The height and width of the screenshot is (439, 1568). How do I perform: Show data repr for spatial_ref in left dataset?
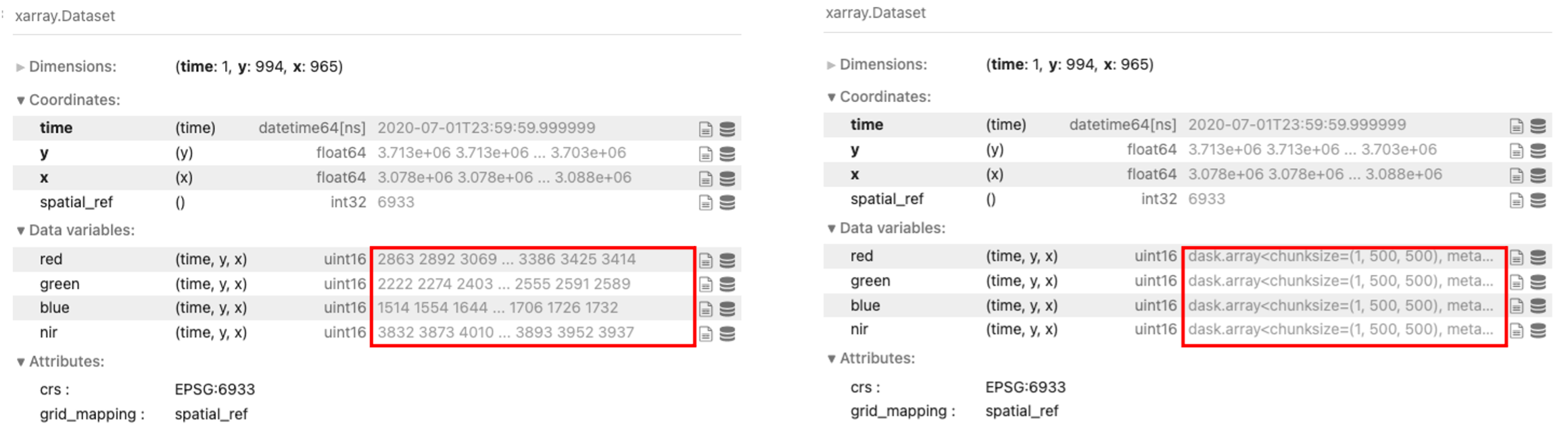pos(727,203)
